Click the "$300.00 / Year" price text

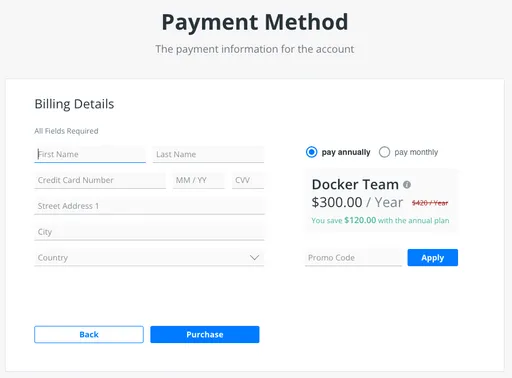click(x=357, y=202)
